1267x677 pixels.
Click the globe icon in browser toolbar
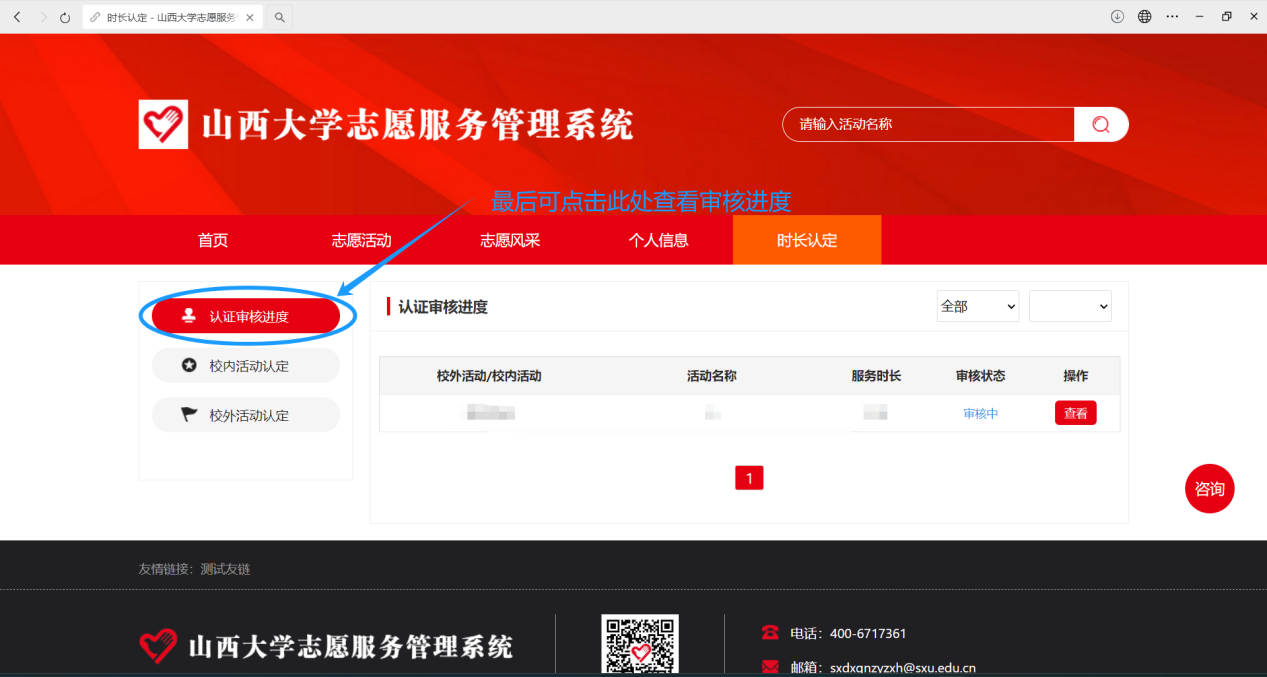(1145, 17)
